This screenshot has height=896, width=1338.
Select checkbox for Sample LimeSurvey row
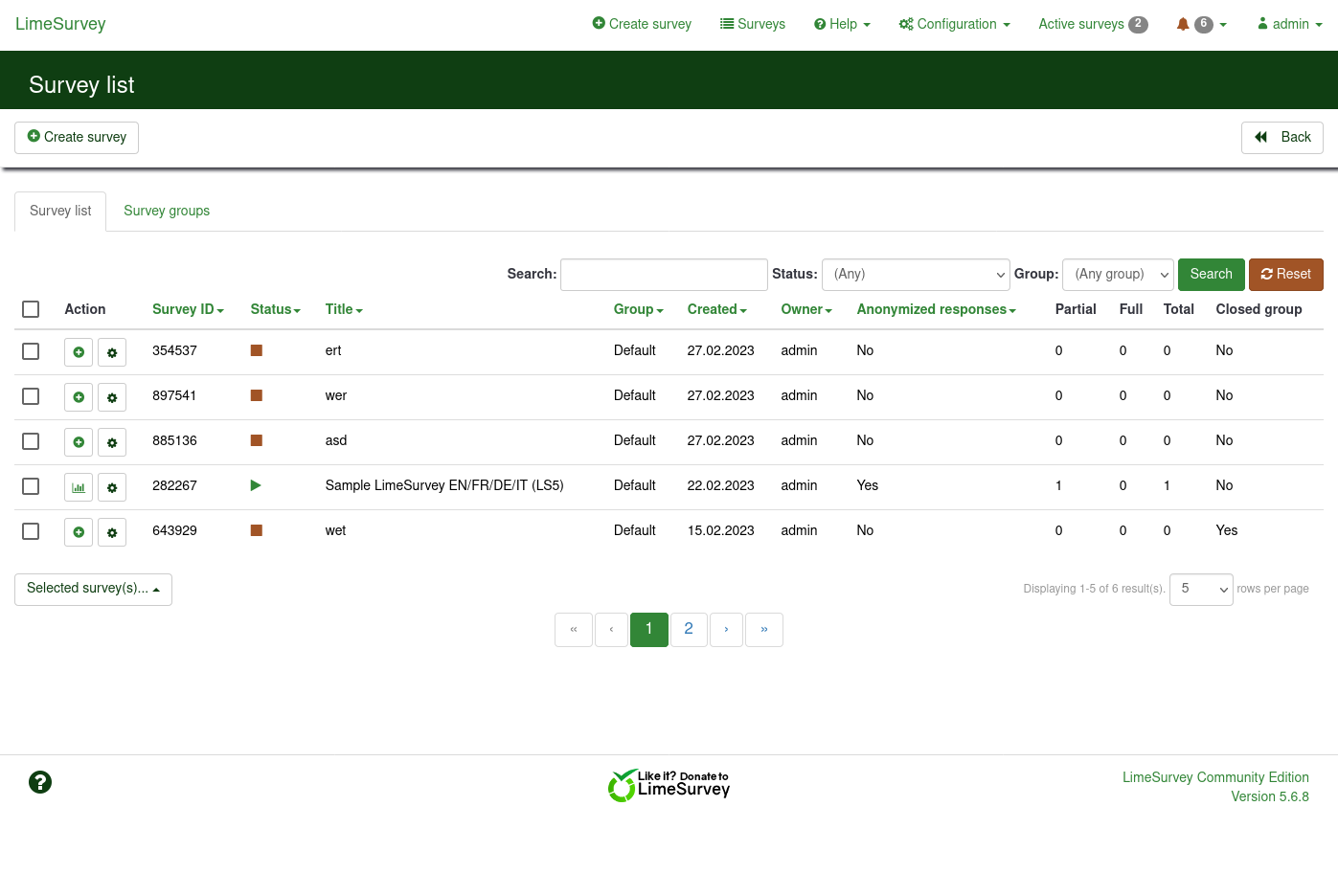pyautogui.click(x=31, y=486)
